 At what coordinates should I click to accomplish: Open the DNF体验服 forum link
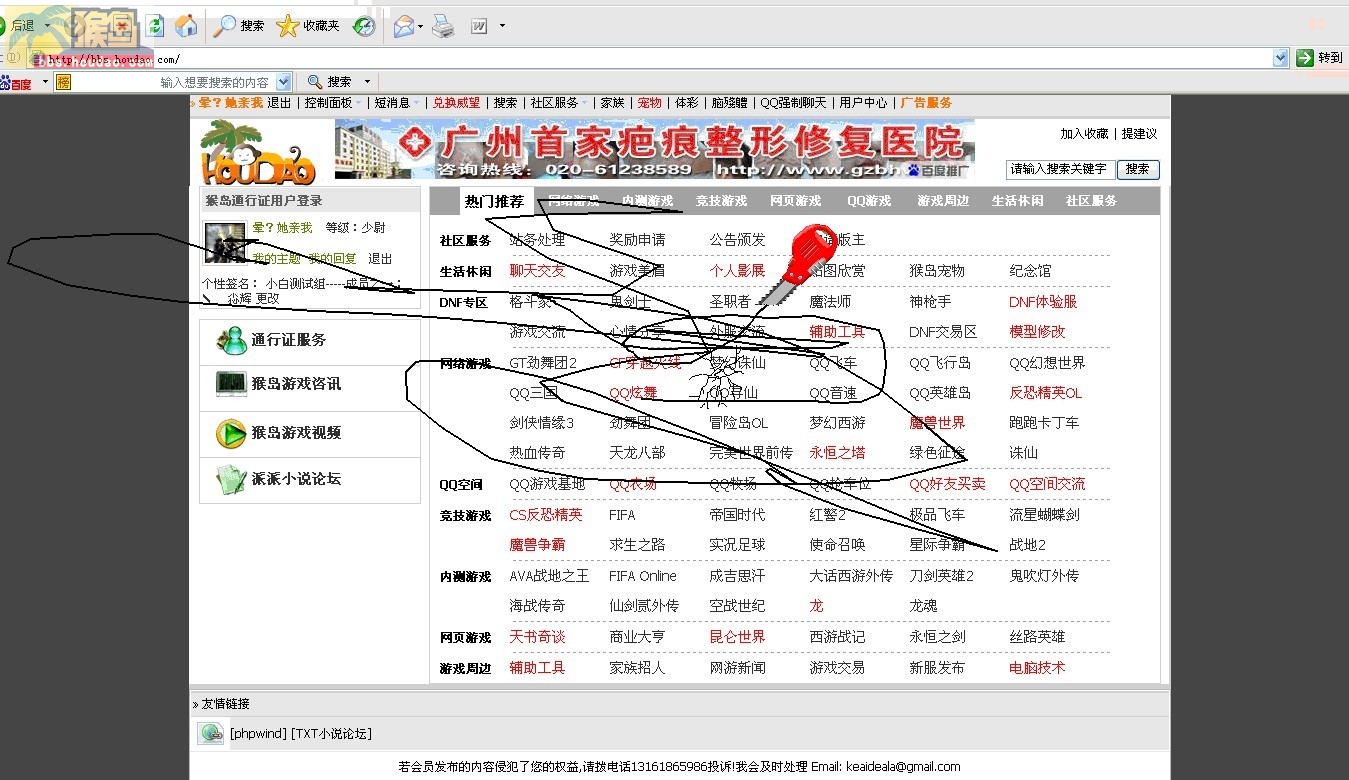tap(1043, 302)
